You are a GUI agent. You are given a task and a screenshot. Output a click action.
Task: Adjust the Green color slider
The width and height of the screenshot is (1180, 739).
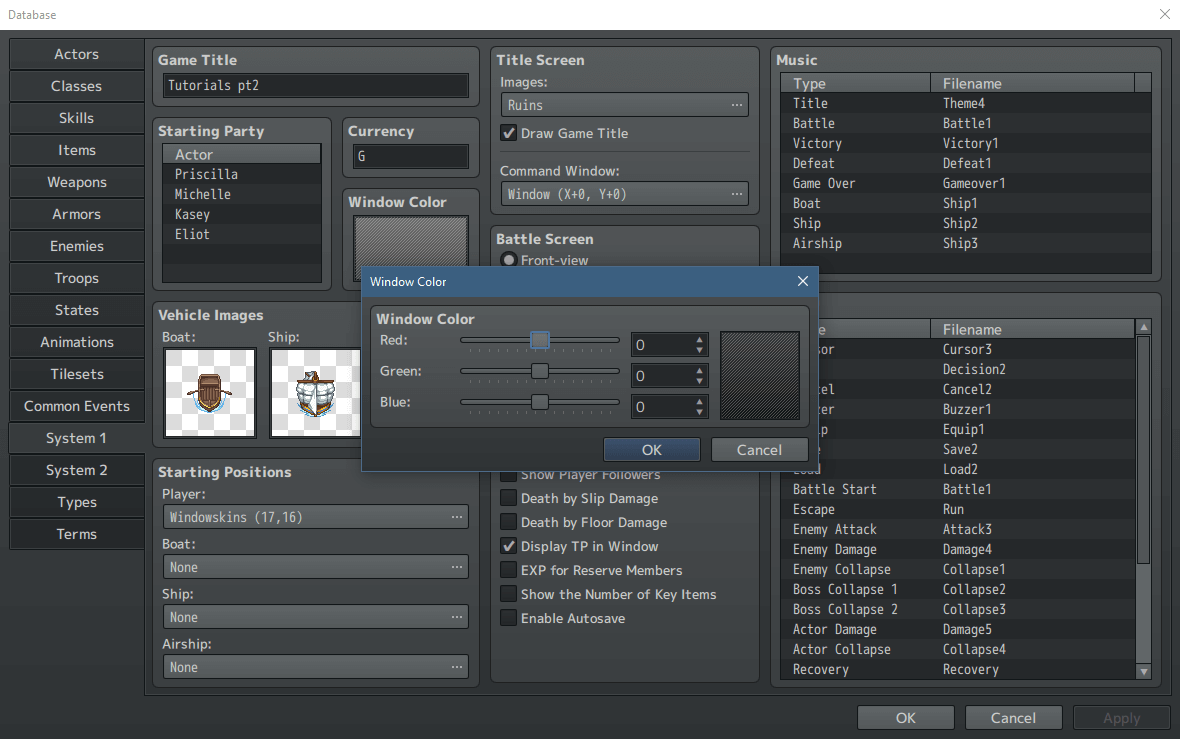540,371
